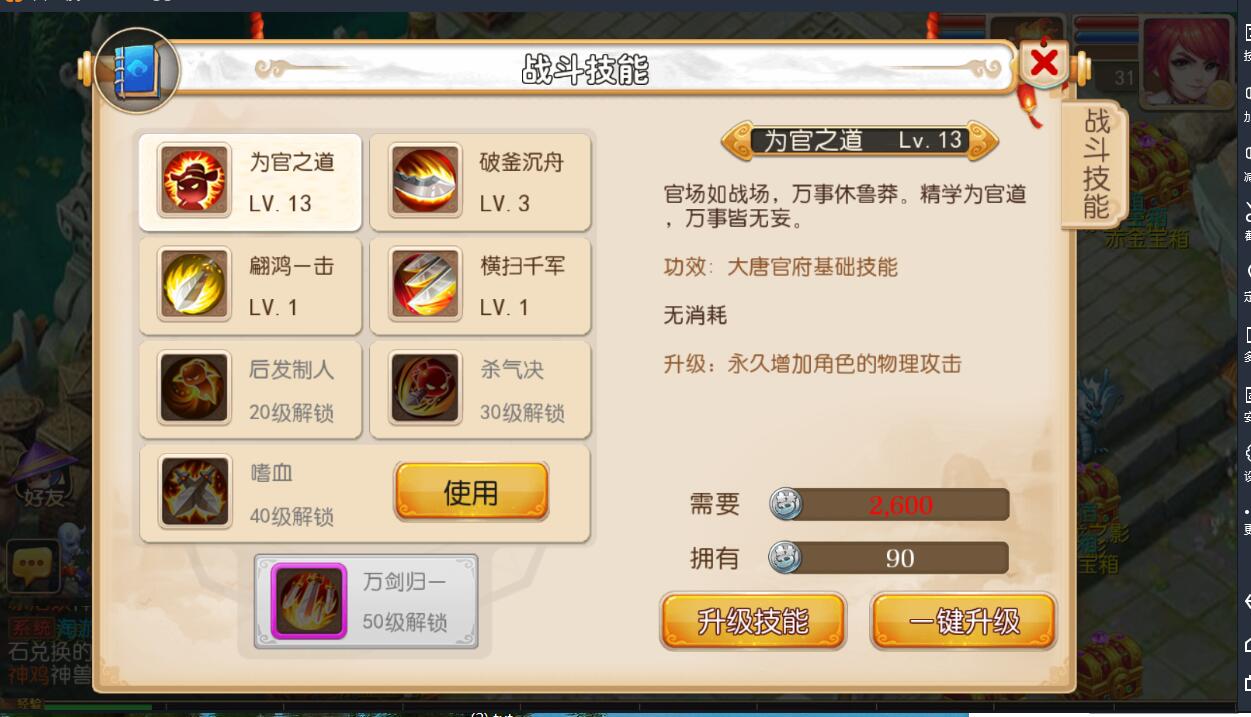Tap the locked 后发制人 skill icon
1251x717 pixels.
[195, 388]
